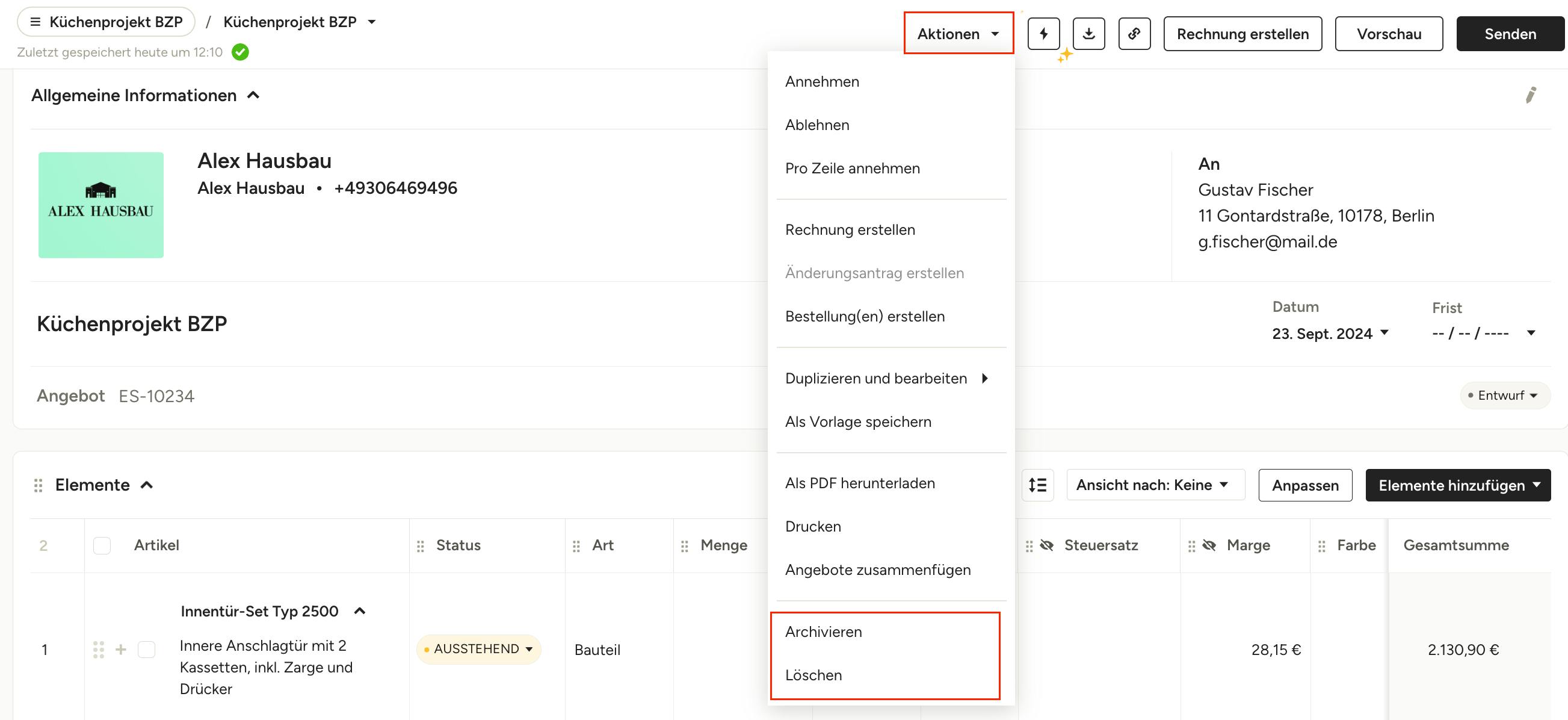Image resolution: width=1568 pixels, height=720 pixels.
Task: Click the green saved checkmark icon
Action: click(241, 52)
